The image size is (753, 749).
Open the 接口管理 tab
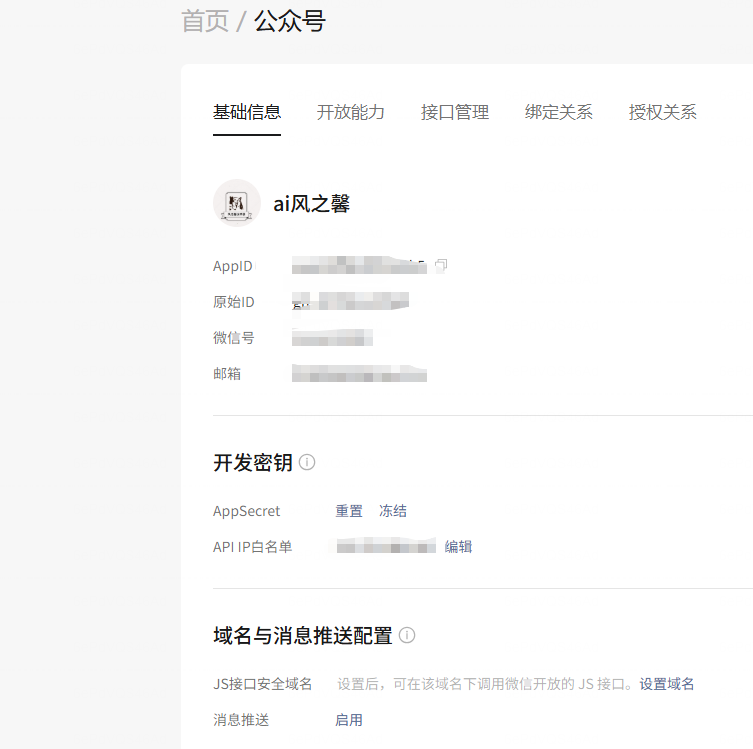455,112
